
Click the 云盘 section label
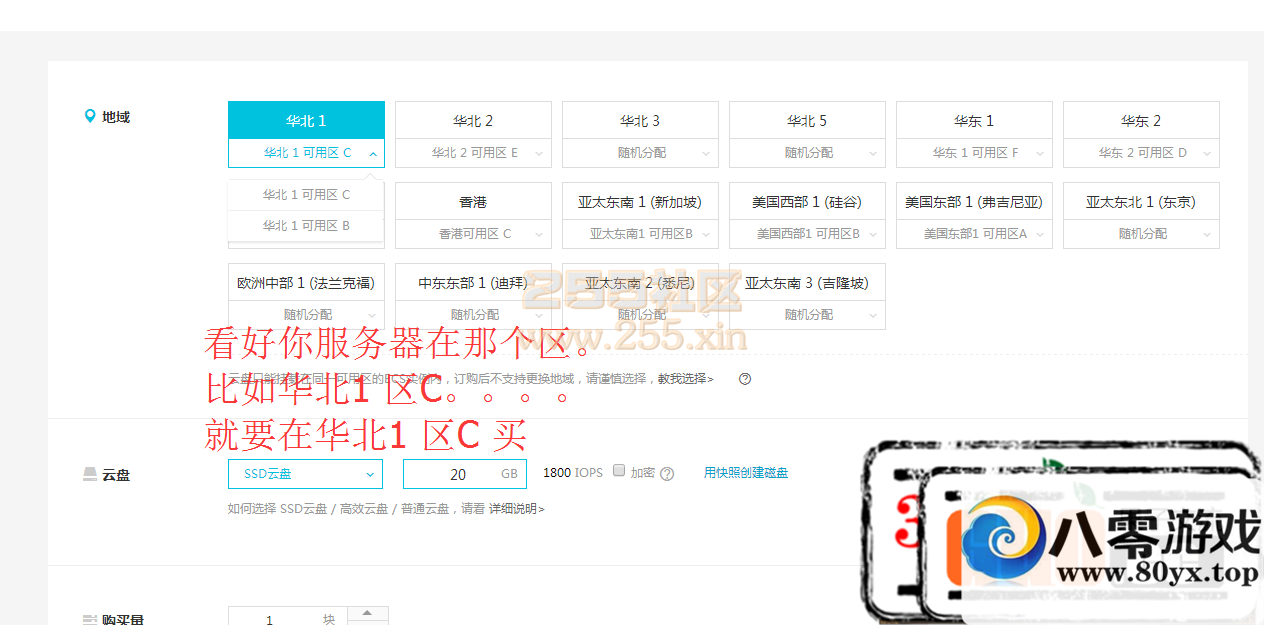[116, 475]
